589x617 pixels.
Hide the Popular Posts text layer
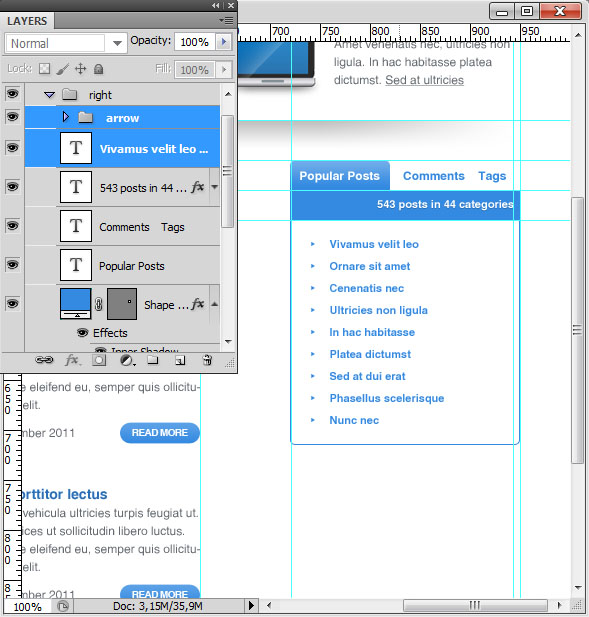12,264
